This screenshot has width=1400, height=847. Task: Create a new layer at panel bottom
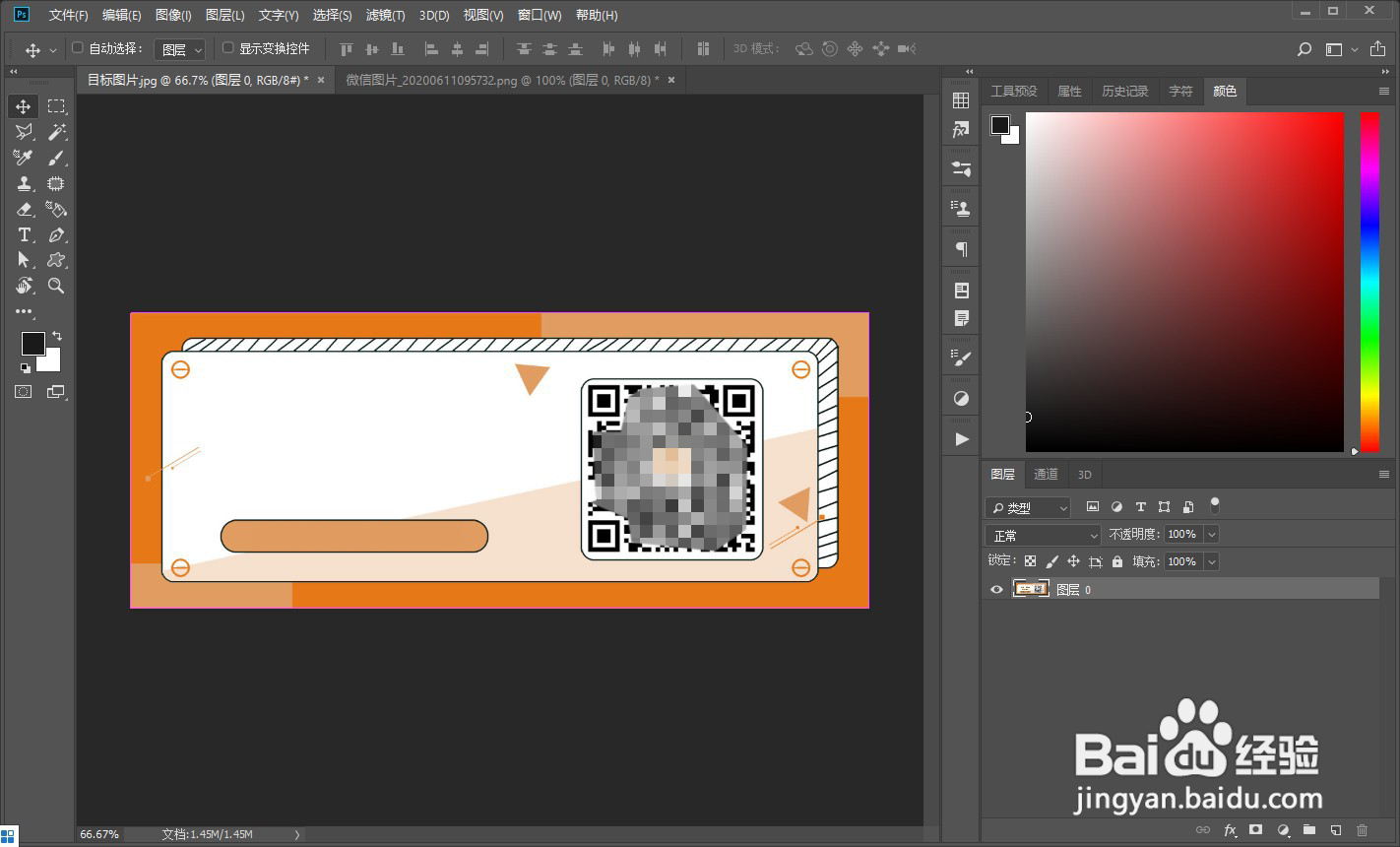1336,830
